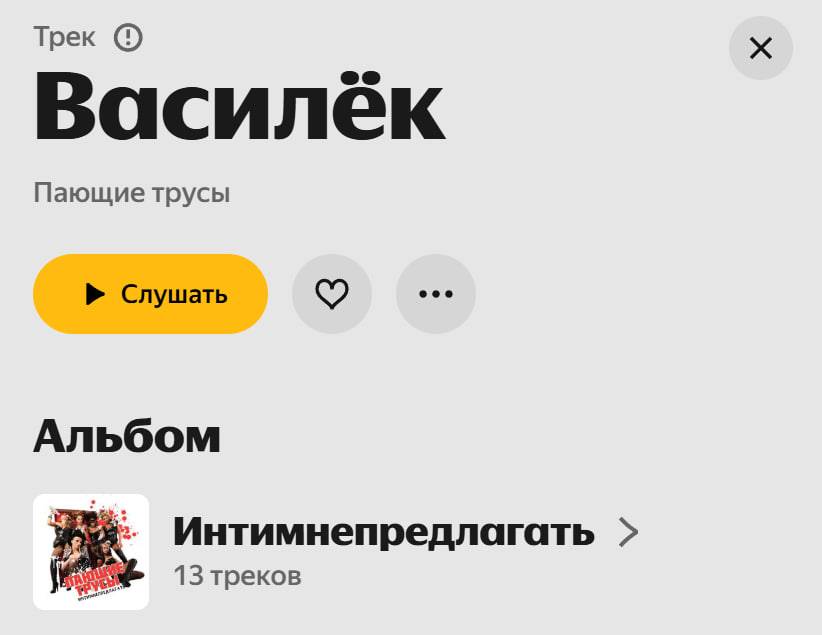View explicit content notice icon
This screenshot has width=822, height=635.
pos(128,38)
